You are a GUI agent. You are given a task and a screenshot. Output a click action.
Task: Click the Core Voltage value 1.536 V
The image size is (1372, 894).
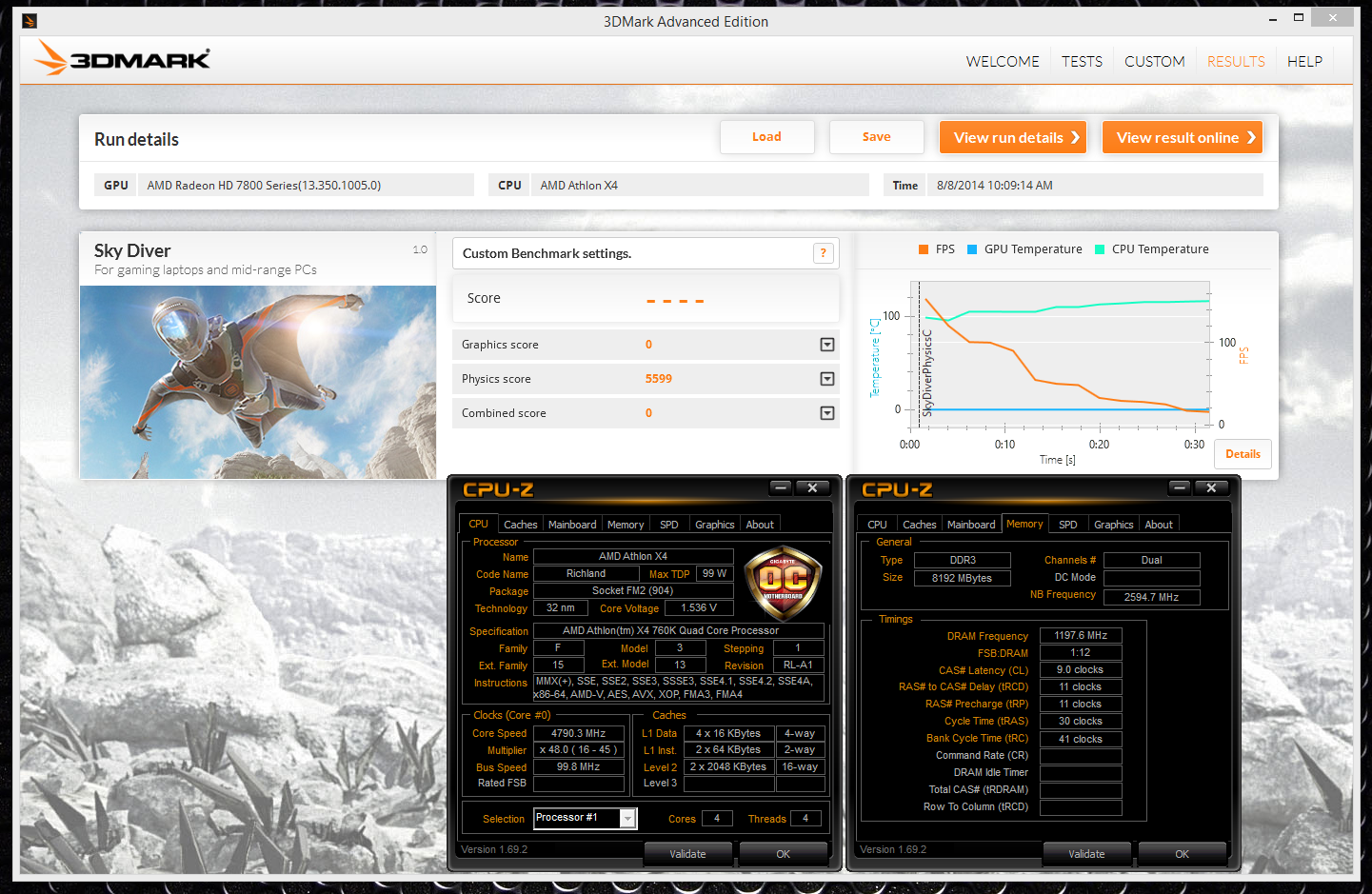(699, 607)
